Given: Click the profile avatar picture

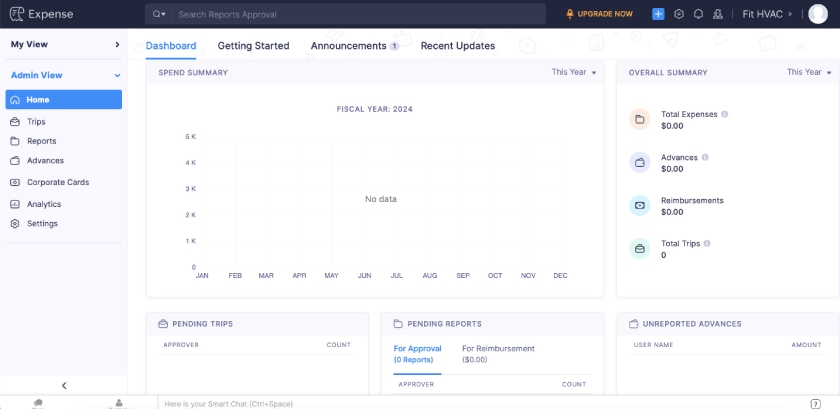Looking at the screenshot, I should [x=818, y=14].
